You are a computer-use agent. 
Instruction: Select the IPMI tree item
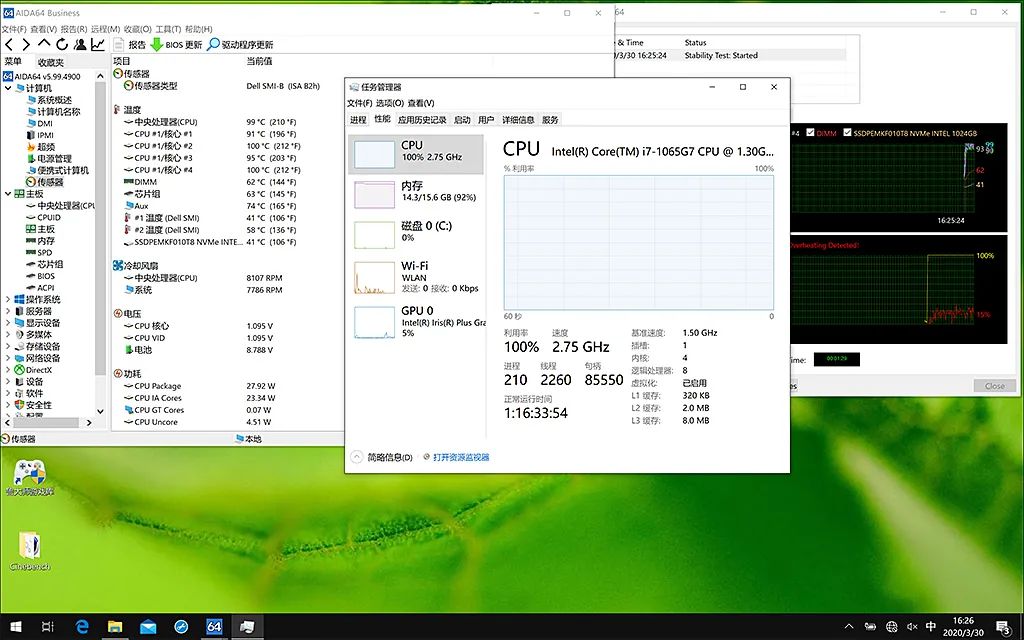[40, 135]
